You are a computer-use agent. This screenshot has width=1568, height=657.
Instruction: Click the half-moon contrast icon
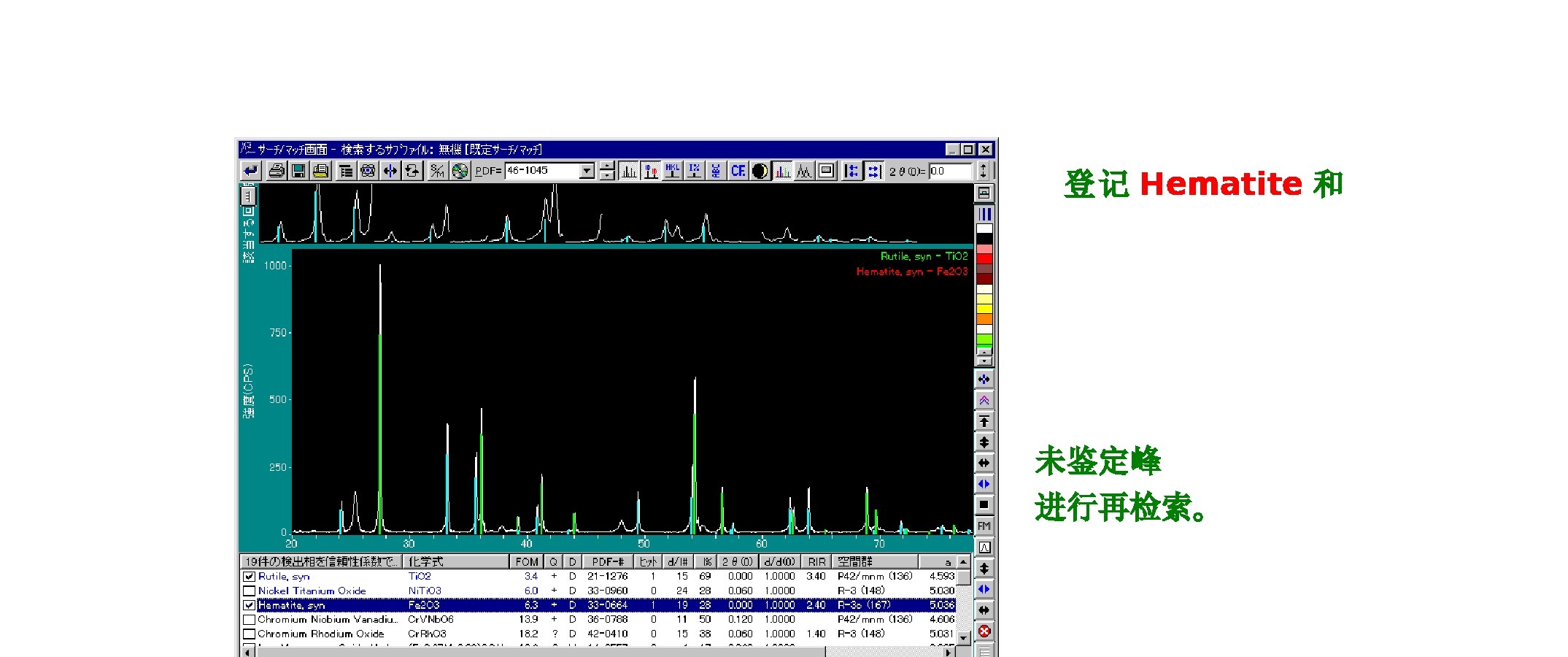(760, 171)
